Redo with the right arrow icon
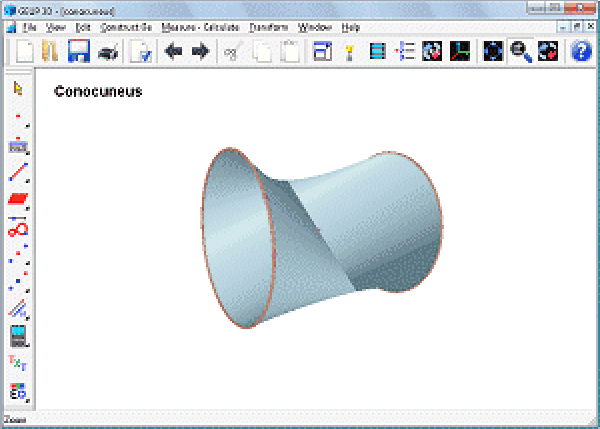 click(199, 52)
